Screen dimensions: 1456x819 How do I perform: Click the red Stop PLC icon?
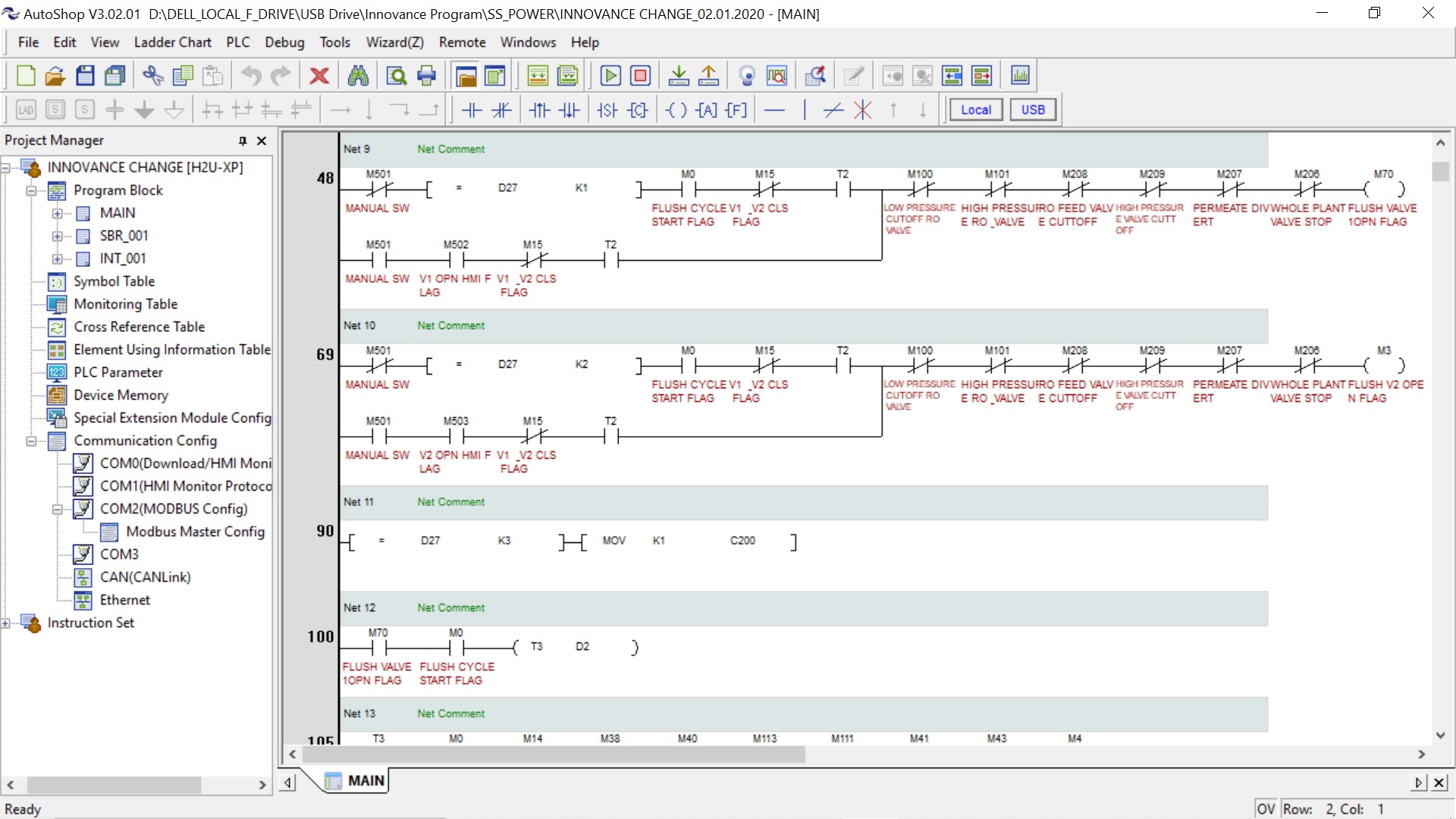pos(641,76)
